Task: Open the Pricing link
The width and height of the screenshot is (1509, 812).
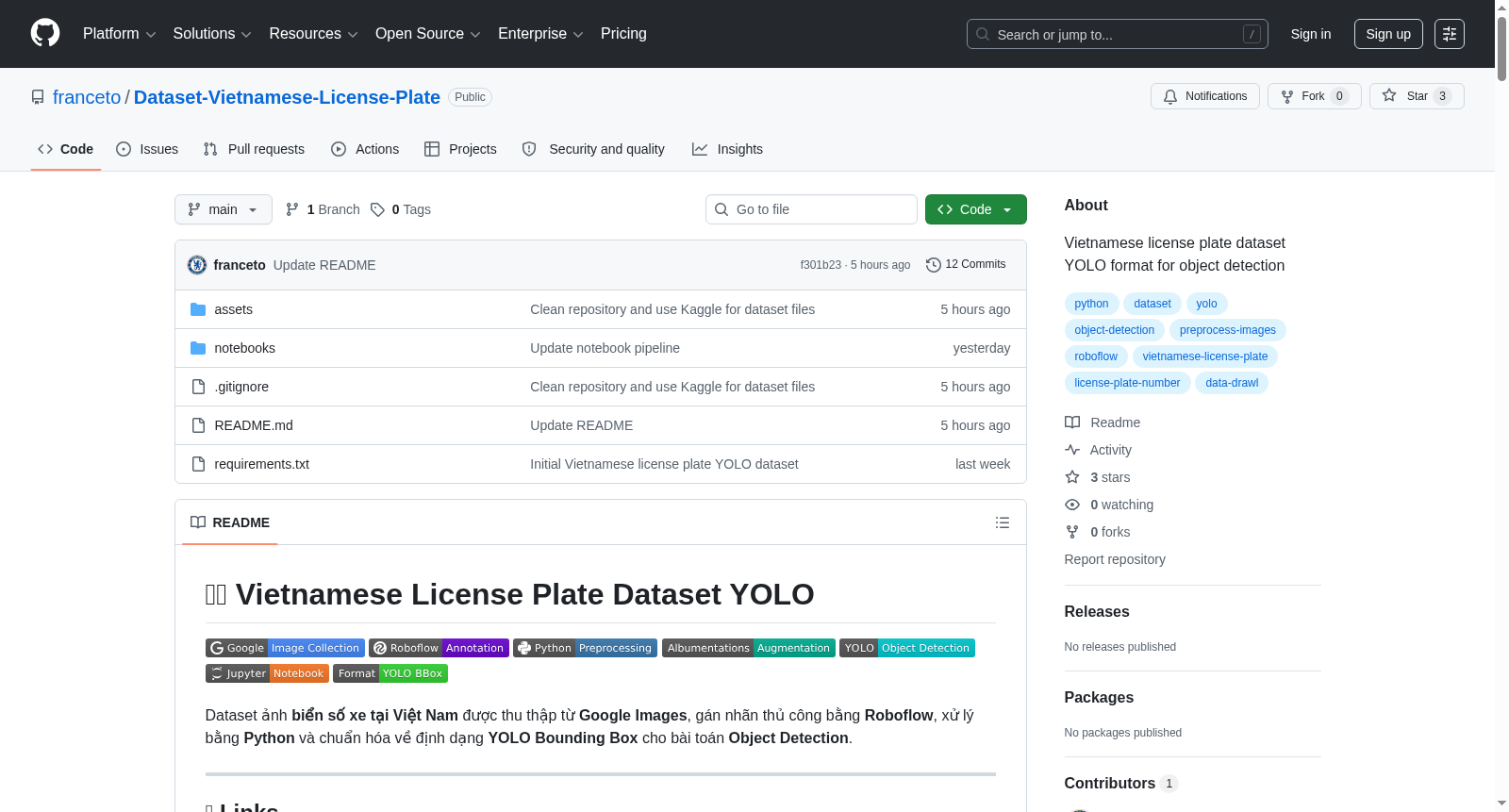Action: click(623, 34)
